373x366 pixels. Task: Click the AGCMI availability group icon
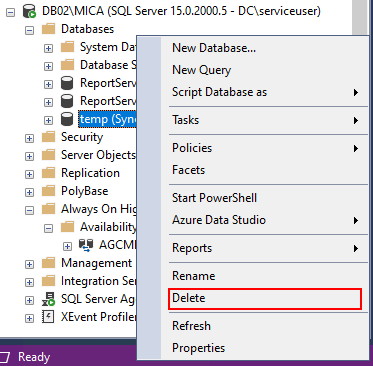86,245
